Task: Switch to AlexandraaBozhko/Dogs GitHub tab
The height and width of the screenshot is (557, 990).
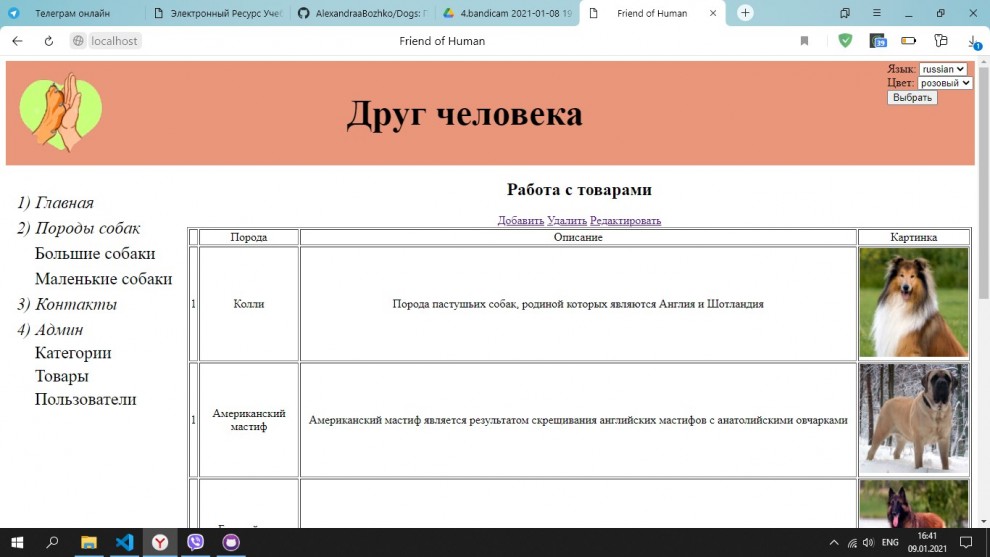Action: click(362, 13)
